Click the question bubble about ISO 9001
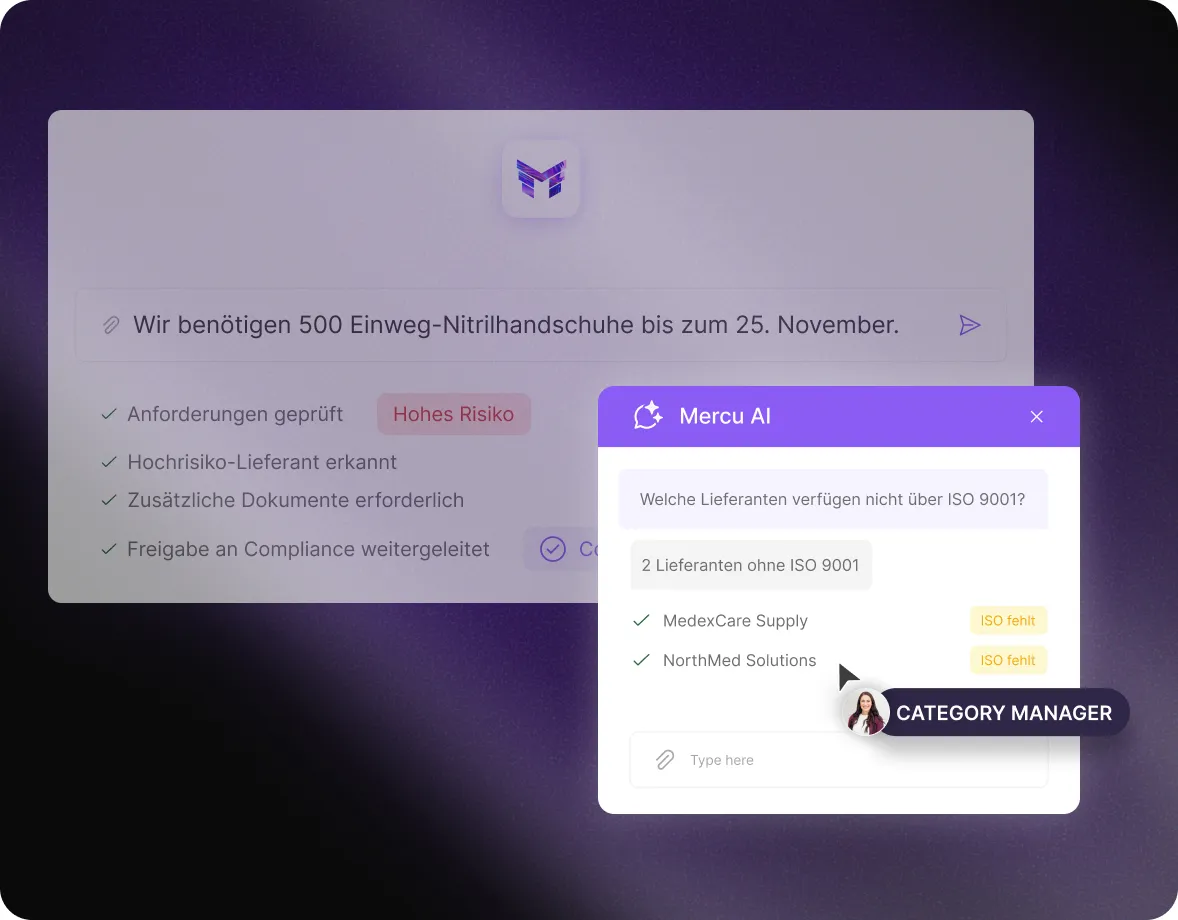The image size is (1178, 920). click(832, 499)
